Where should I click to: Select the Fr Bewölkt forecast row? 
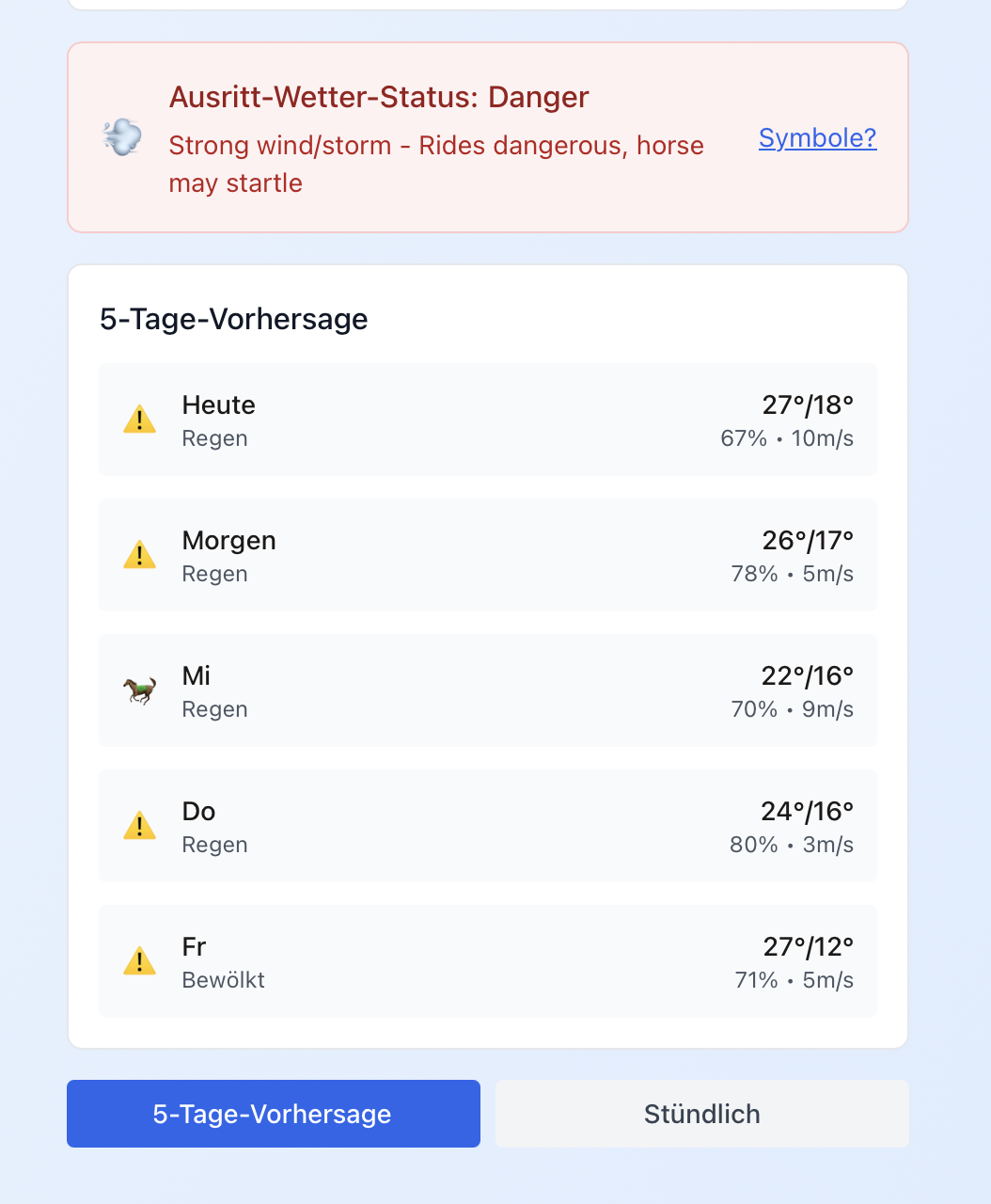point(487,961)
